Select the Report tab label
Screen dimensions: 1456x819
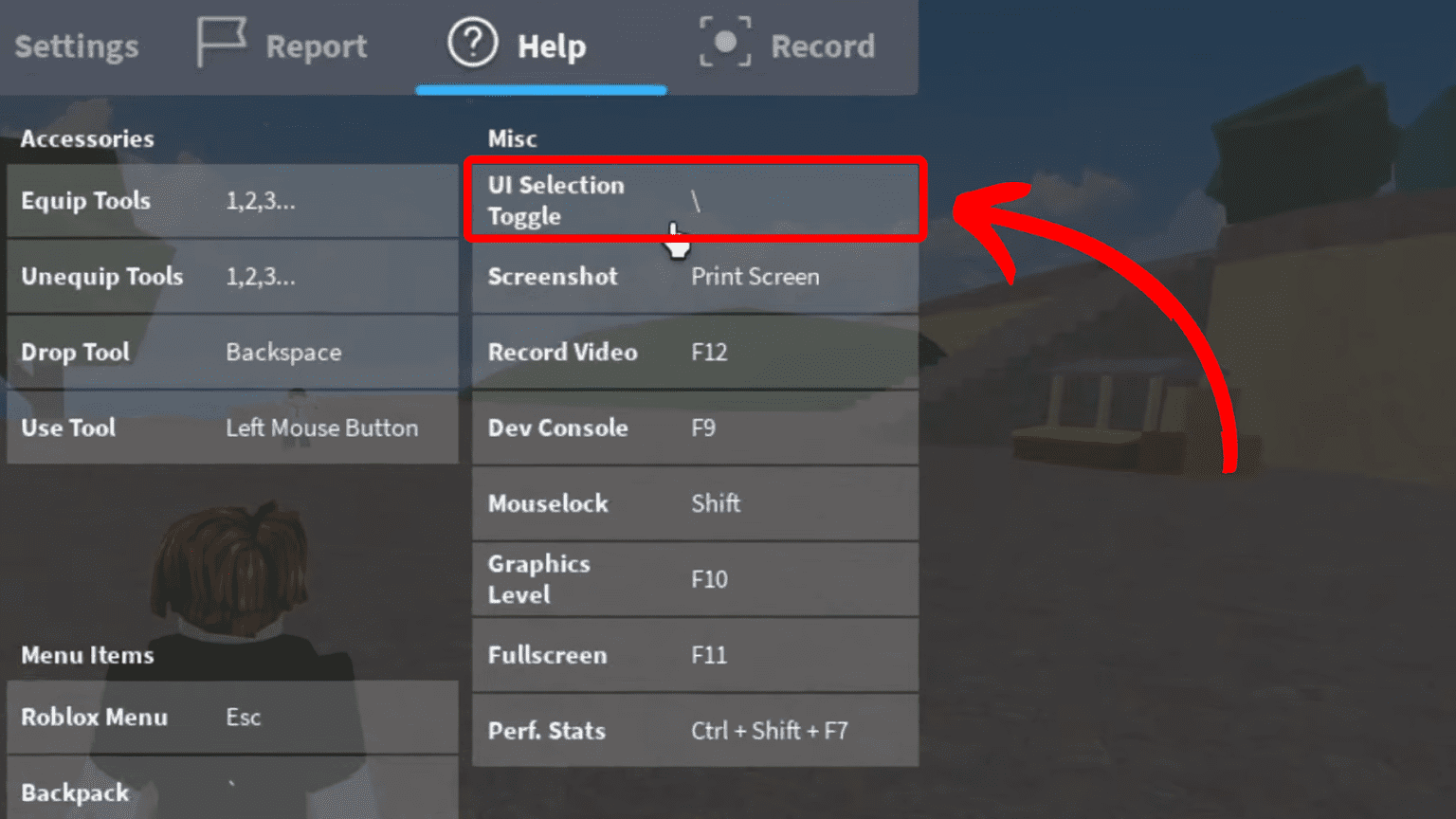coord(317,46)
